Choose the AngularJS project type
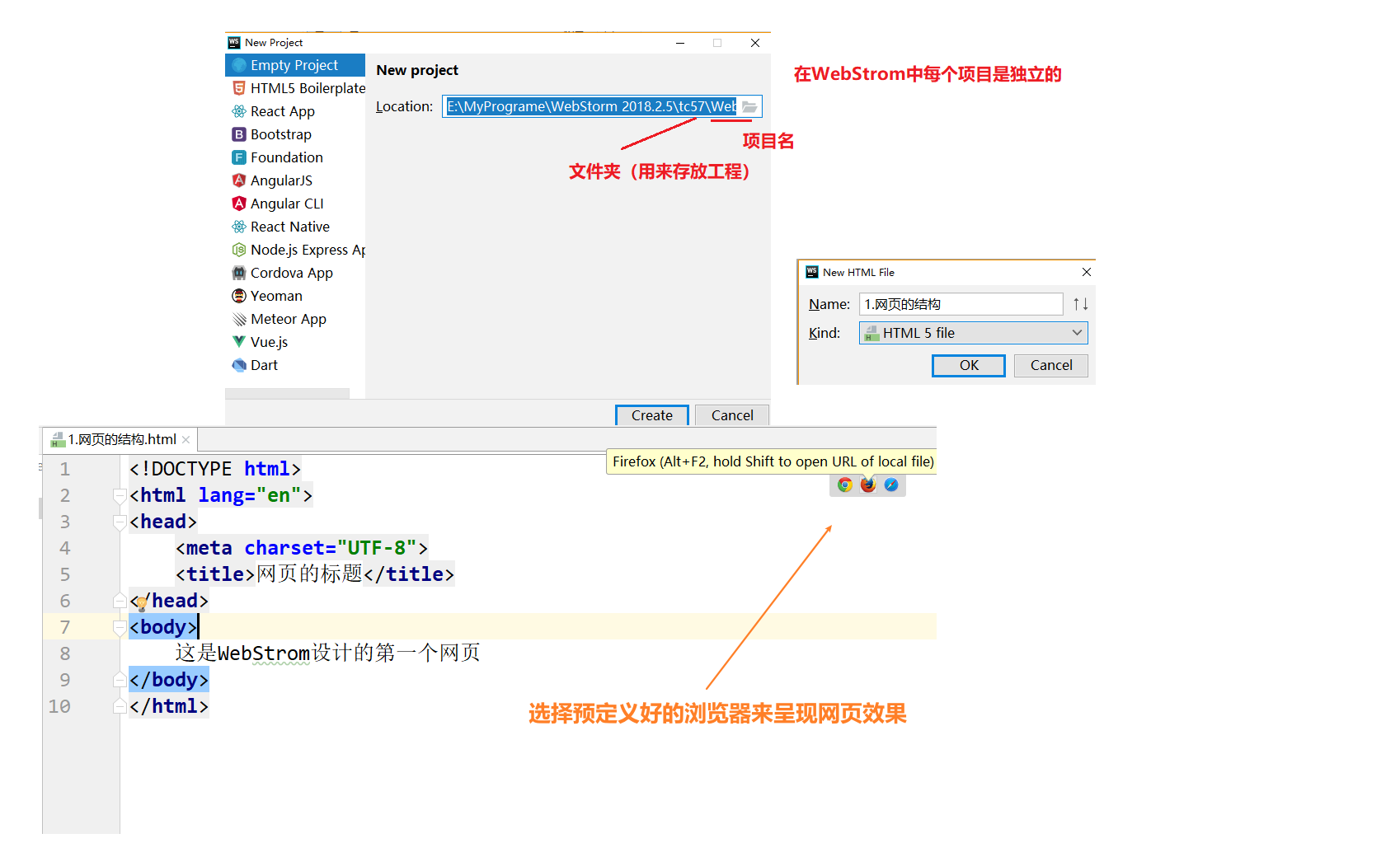Screen dimensions: 1400x857 (x=294, y=180)
